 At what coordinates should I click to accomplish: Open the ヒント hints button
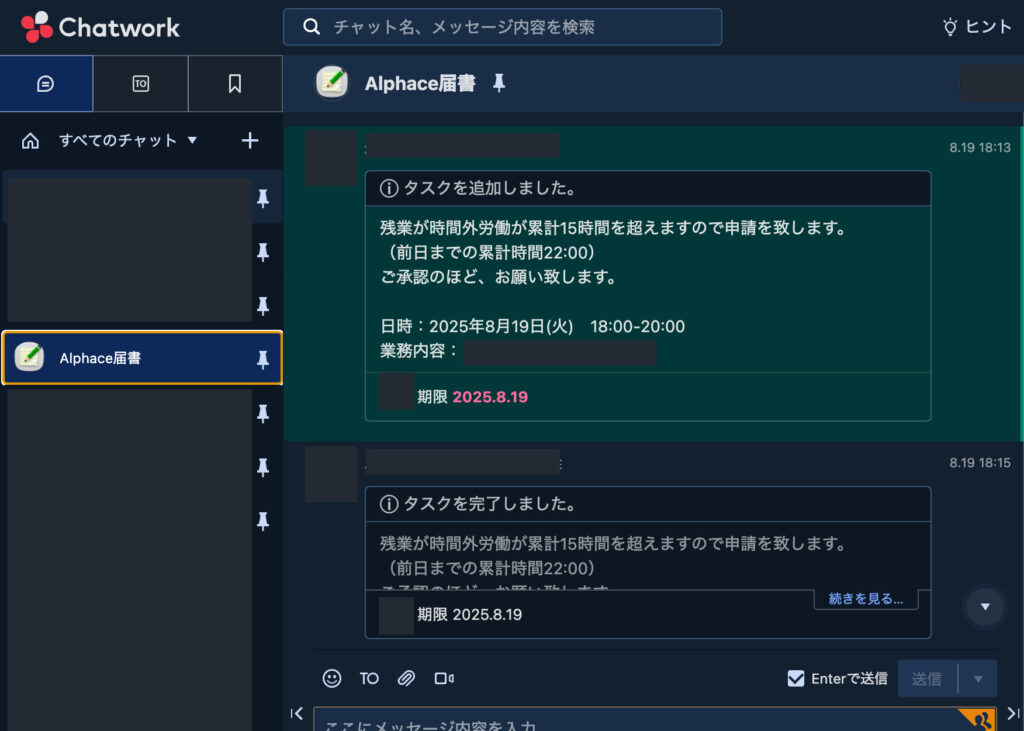(977, 27)
